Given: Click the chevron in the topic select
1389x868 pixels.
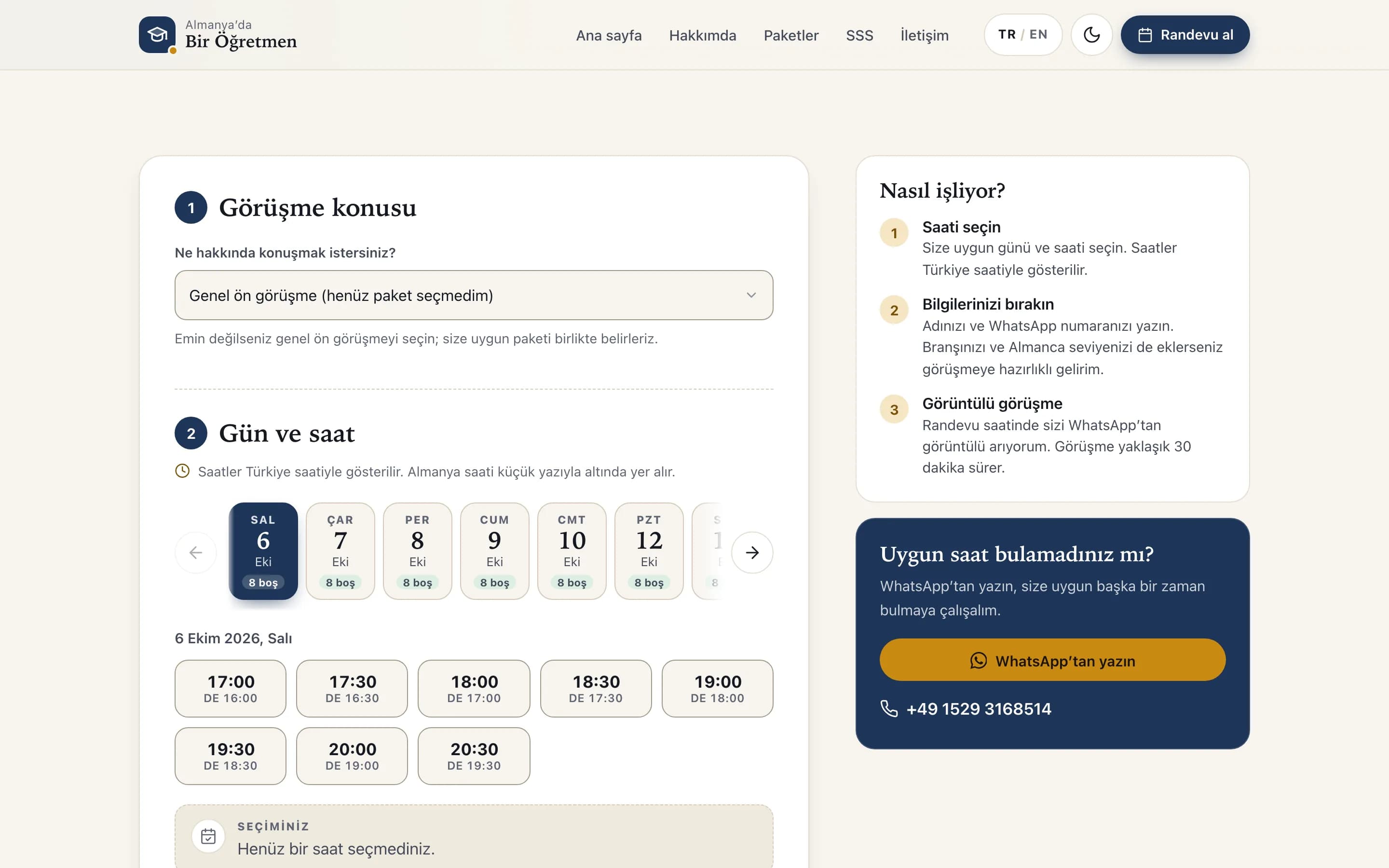Looking at the screenshot, I should coord(751,295).
